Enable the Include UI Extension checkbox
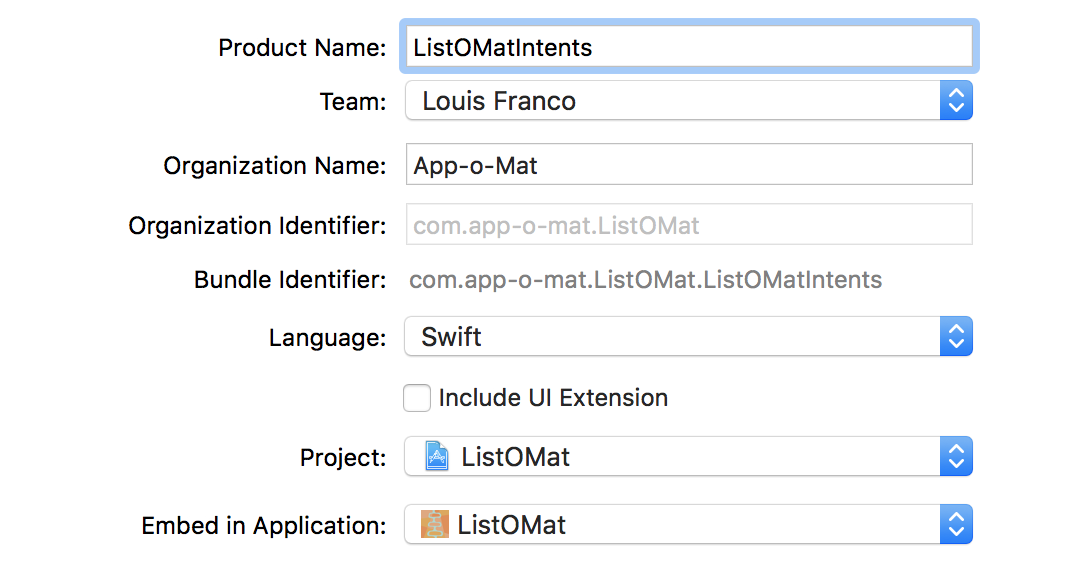 [417, 398]
